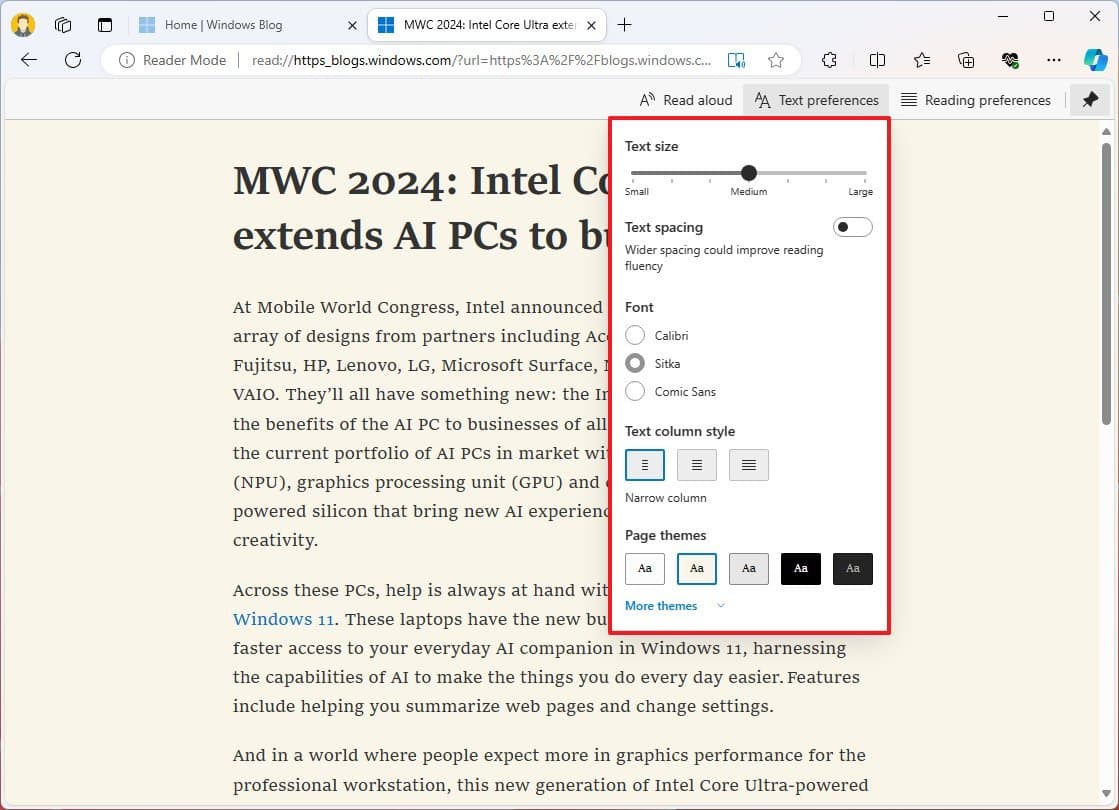Open Reading preferences
The height and width of the screenshot is (810, 1119).
pos(975,100)
